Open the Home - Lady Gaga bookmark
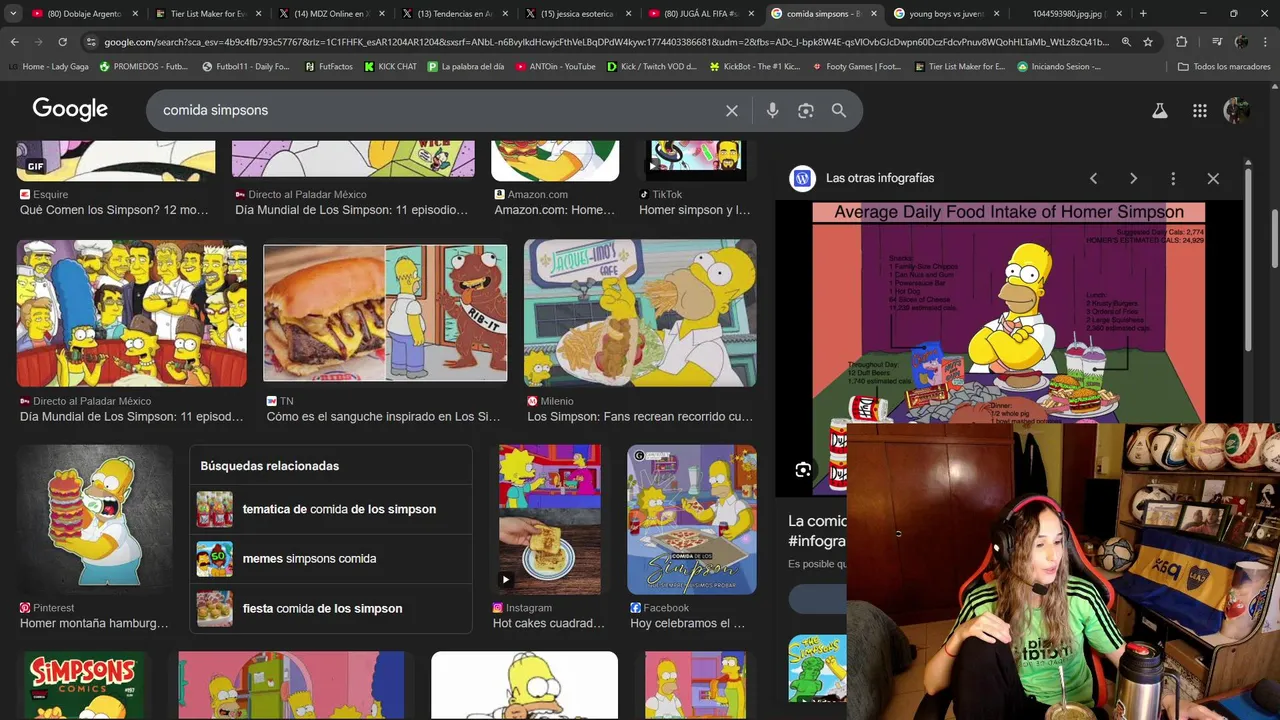Viewport: 1280px width, 720px height. pos(48,66)
